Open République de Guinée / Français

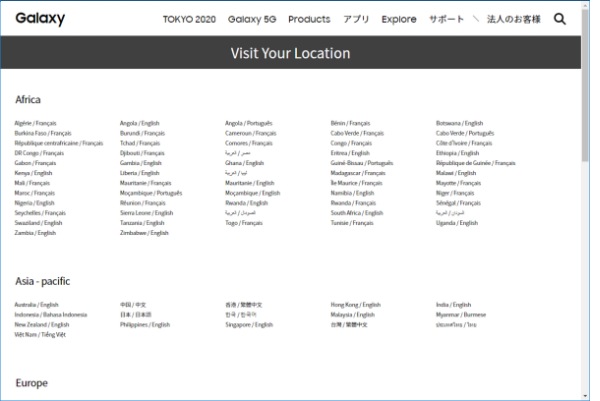[x=476, y=163]
